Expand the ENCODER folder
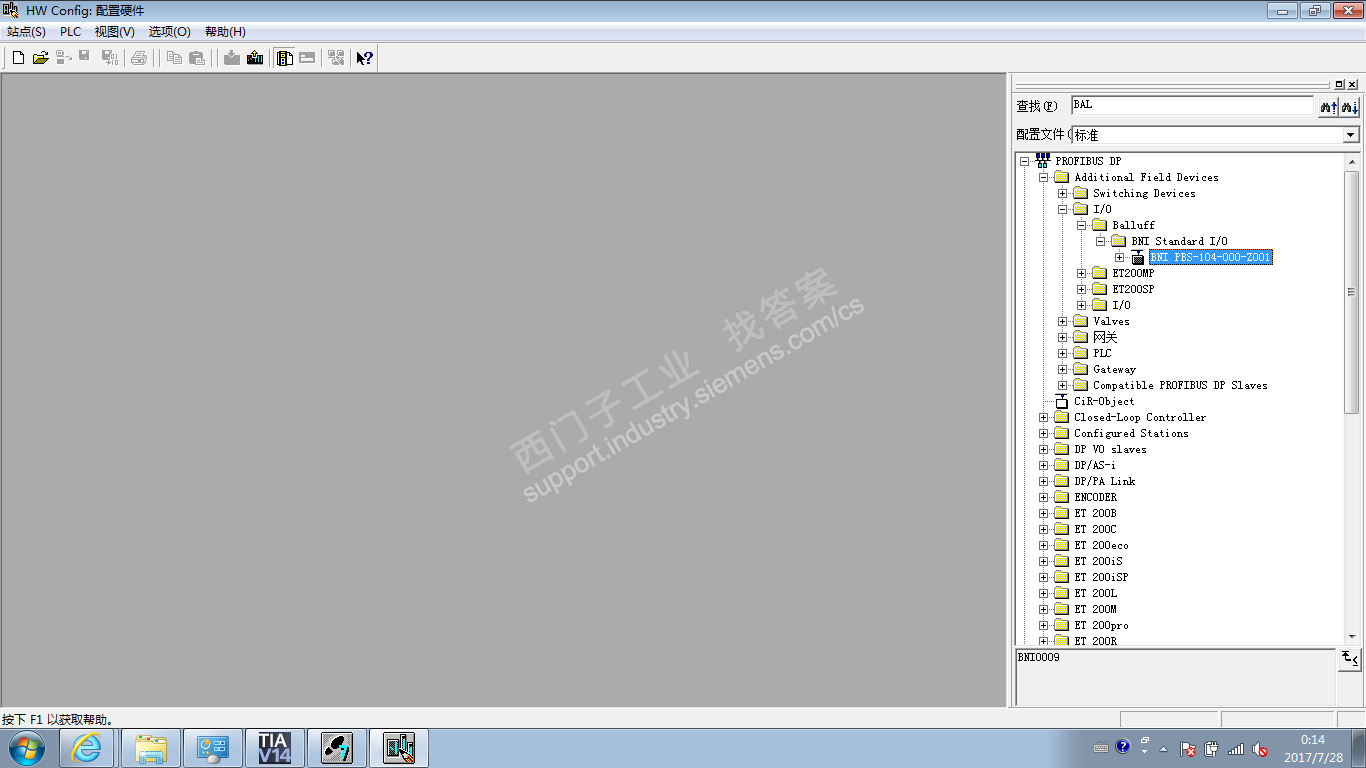 coord(1043,497)
